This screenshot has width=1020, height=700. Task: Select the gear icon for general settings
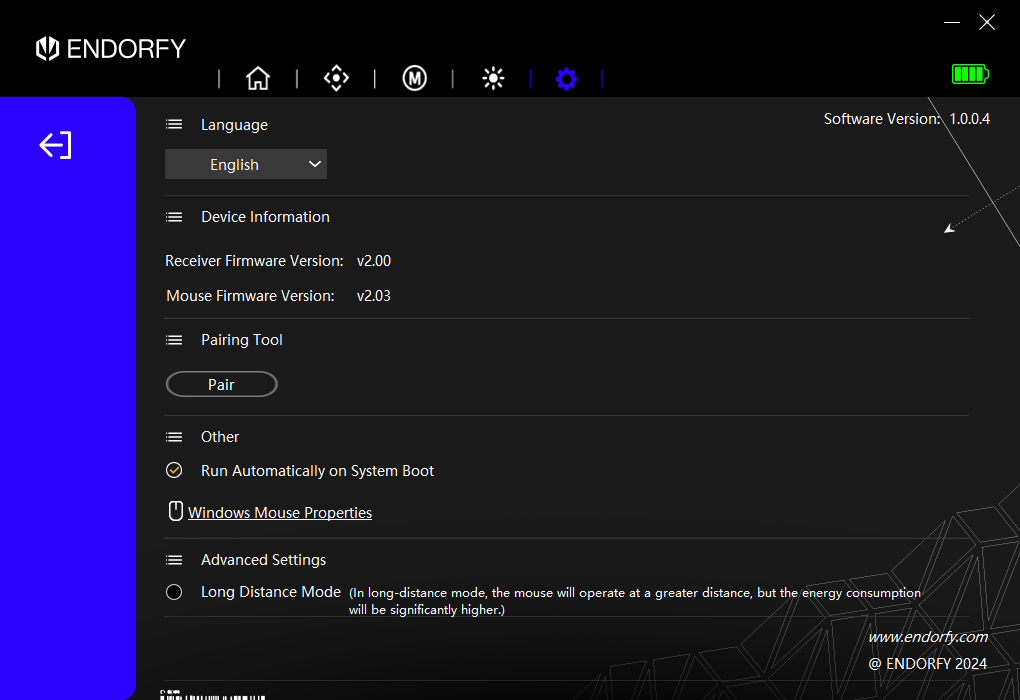click(x=567, y=78)
